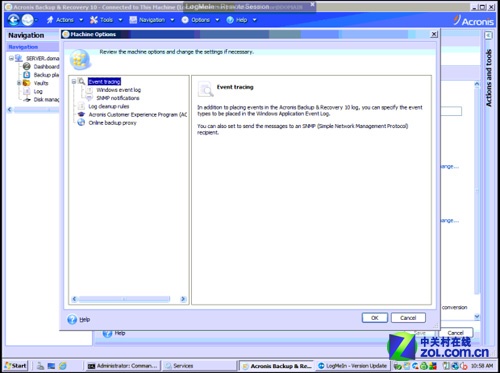
Task: Open Dashboard in Navigation tree
Action: (x=46, y=67)
